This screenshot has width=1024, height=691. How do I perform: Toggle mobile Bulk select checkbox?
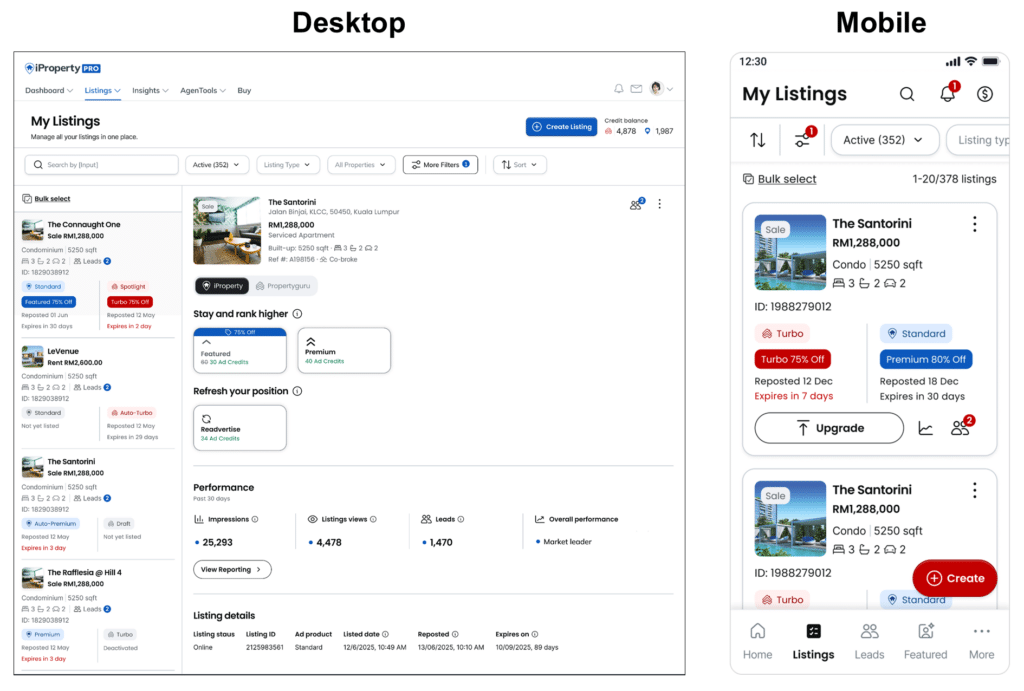pos(748,179)
